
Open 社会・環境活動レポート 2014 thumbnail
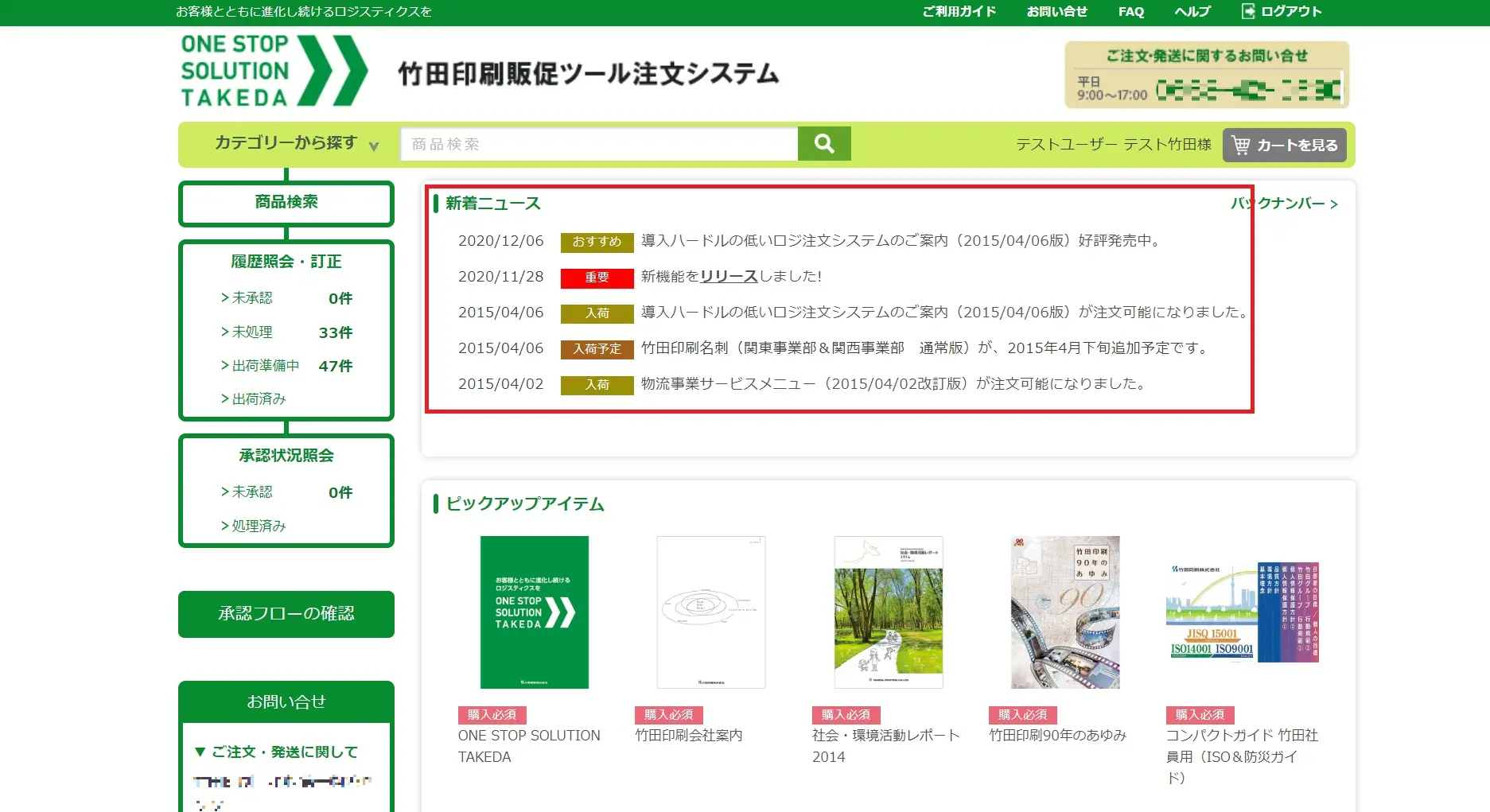(889, 612)
